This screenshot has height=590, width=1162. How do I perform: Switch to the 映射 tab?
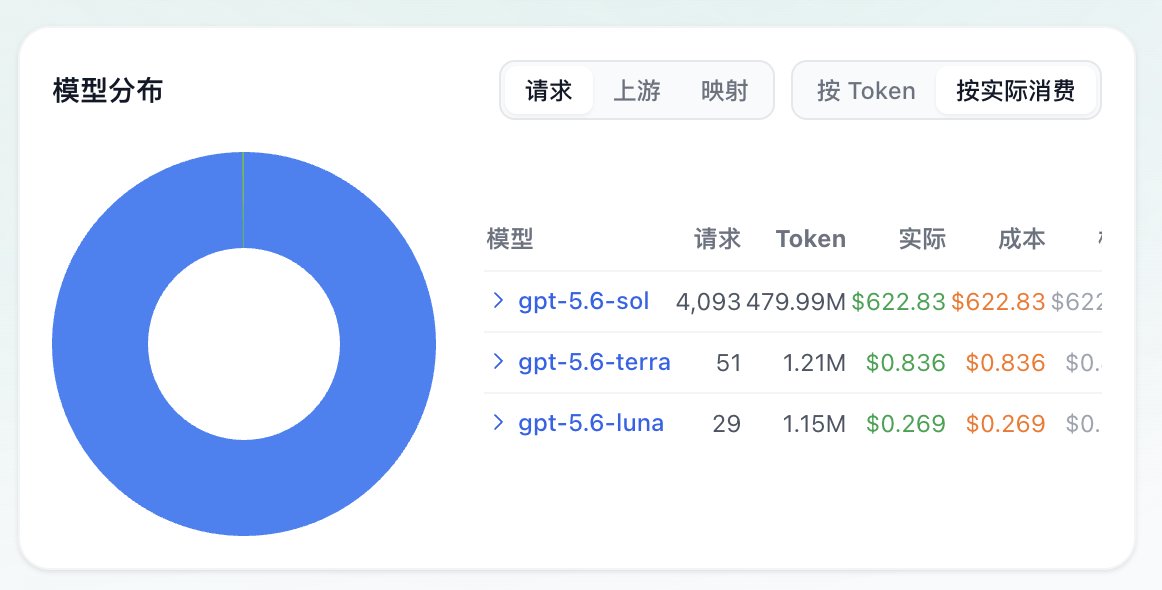coord(724,90)
